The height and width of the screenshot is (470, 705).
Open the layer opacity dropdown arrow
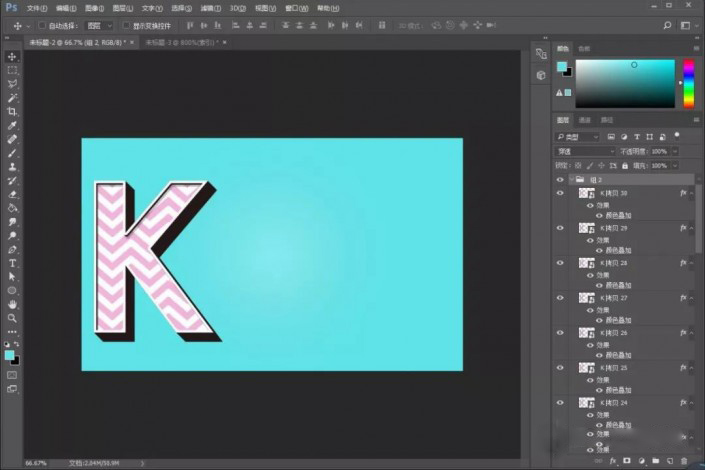click(675, 152)
